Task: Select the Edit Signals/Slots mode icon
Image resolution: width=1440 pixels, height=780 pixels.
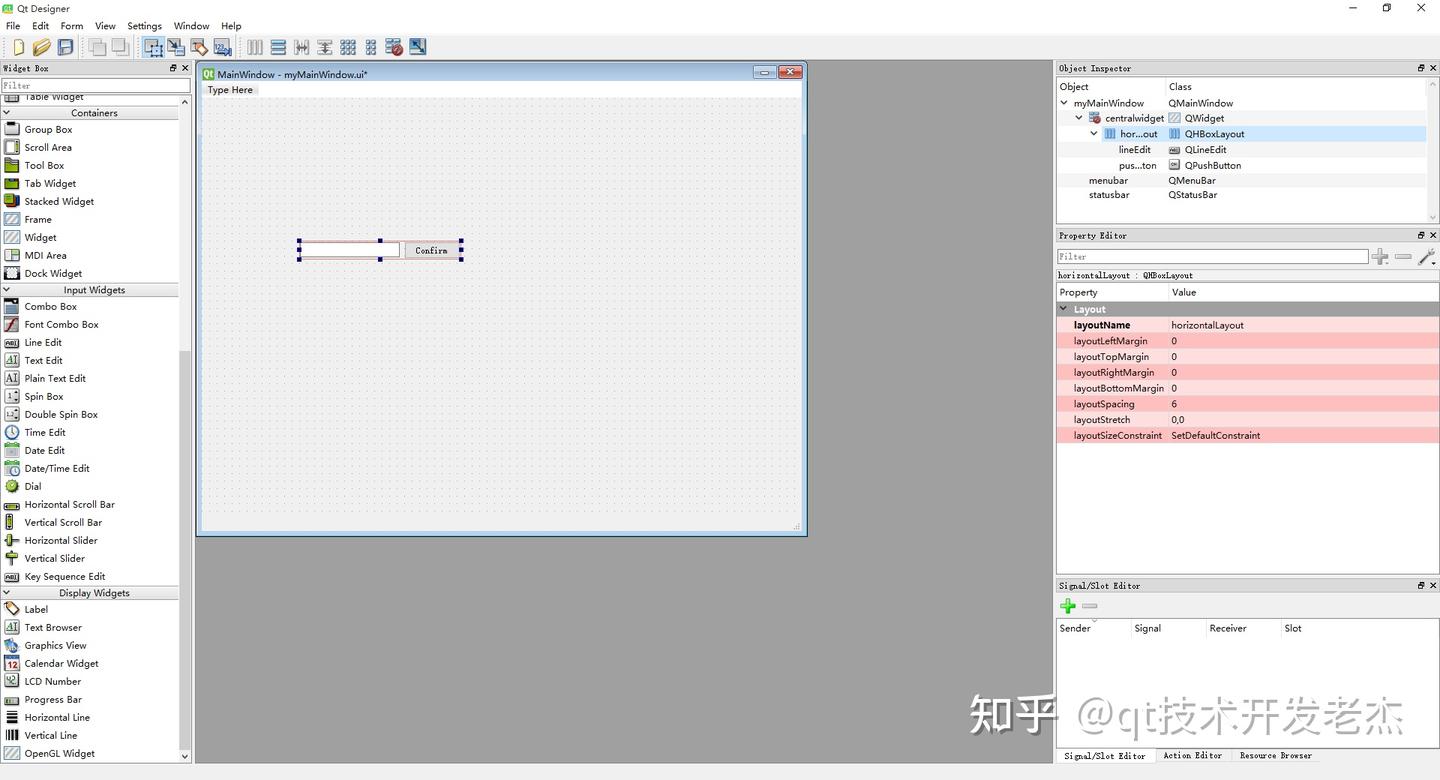Action: (175, 46)
